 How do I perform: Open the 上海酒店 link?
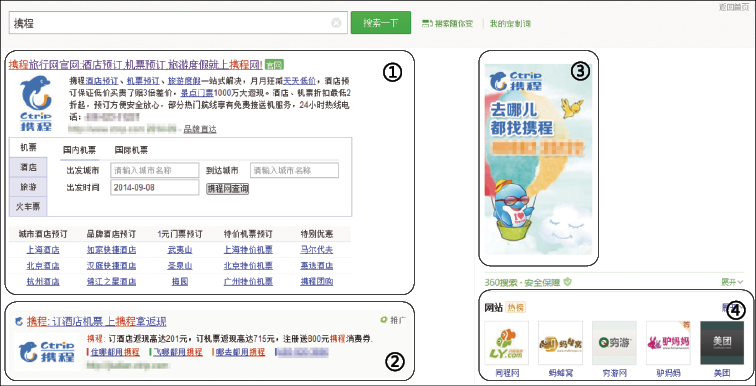43,250
